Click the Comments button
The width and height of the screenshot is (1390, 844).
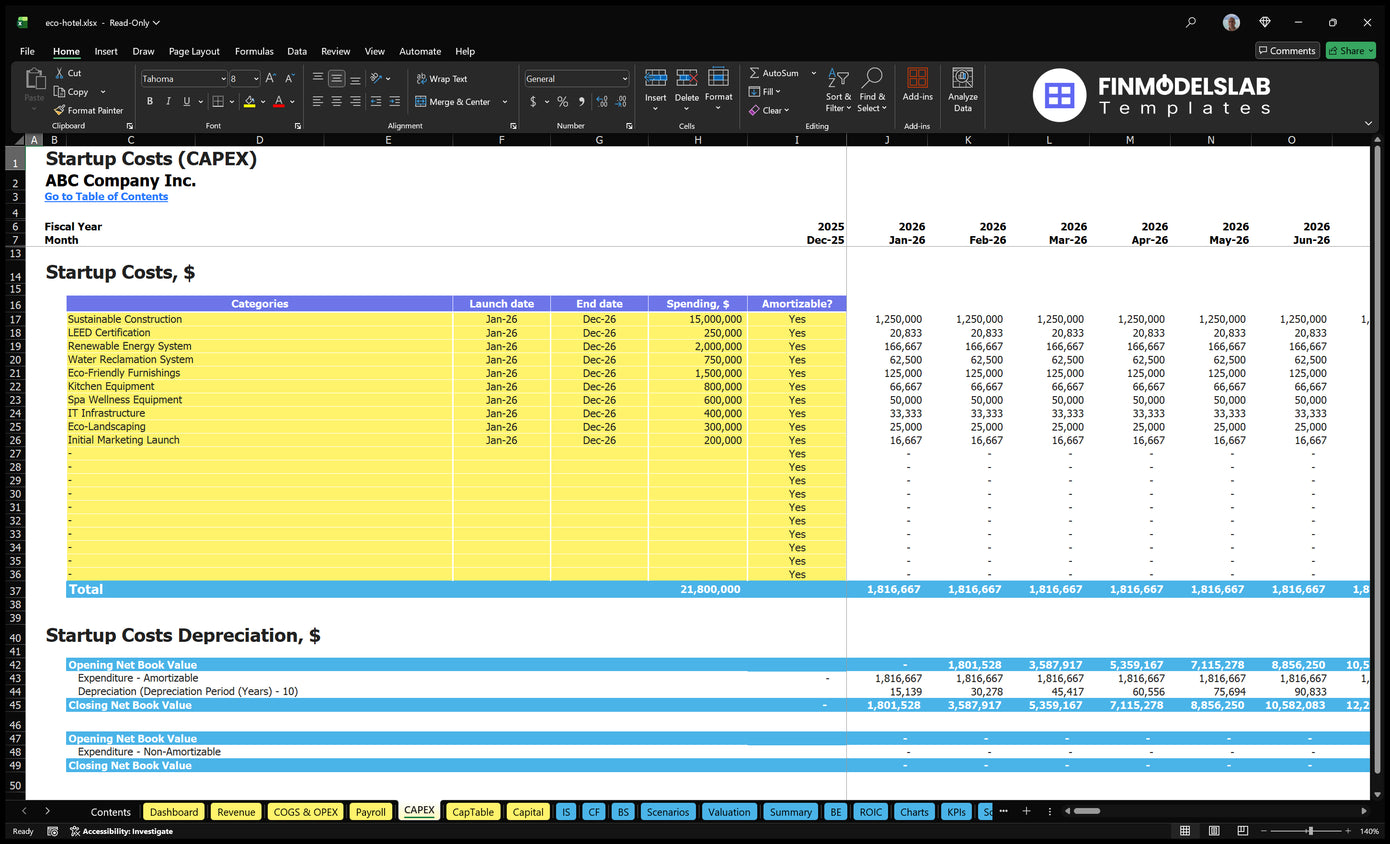[x=1286, y=51]
